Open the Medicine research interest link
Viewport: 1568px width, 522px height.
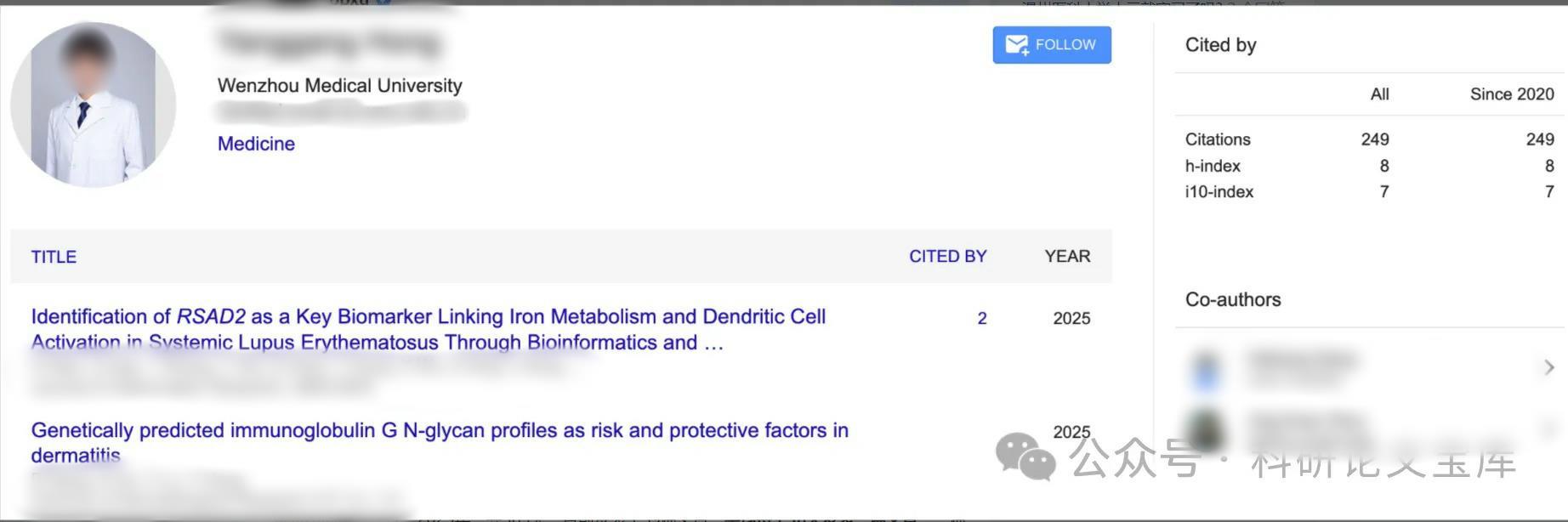[x=256, y=144]
